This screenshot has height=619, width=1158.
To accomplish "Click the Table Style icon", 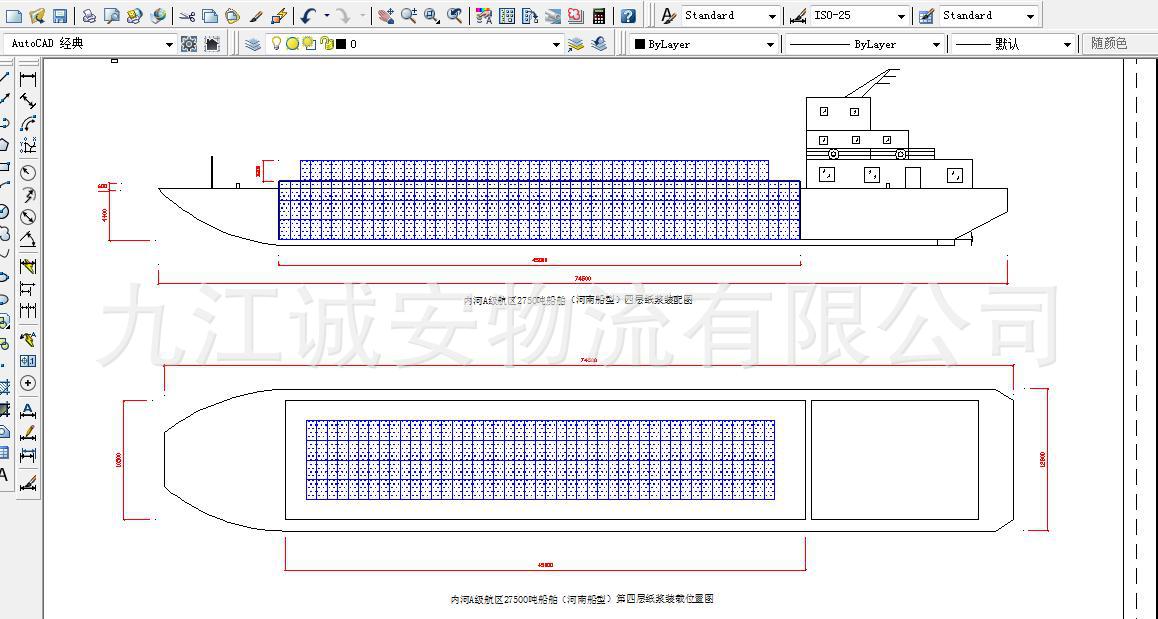I will tap(926, 16).
